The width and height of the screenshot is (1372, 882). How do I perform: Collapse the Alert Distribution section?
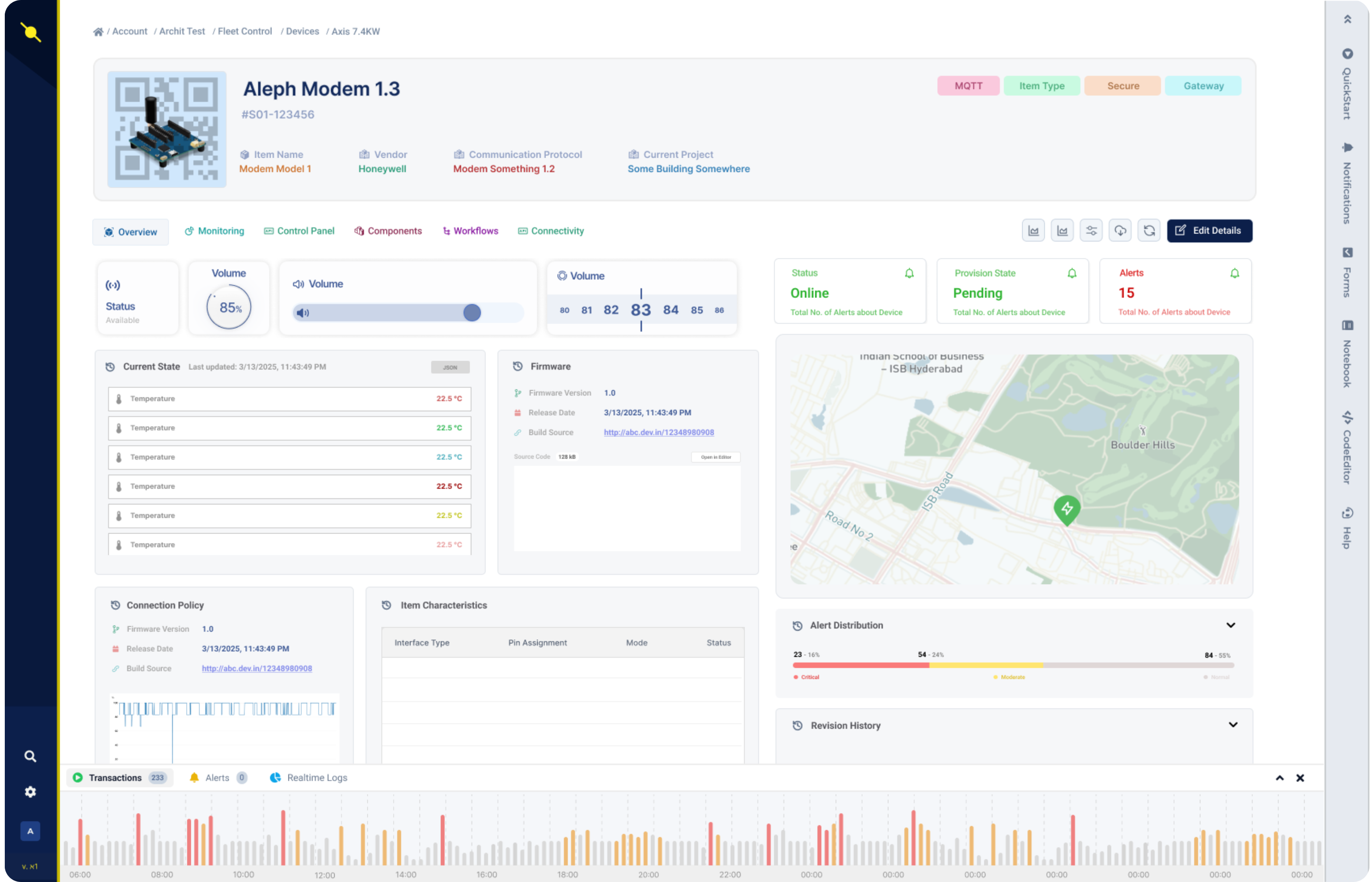tap(1230, 625)
